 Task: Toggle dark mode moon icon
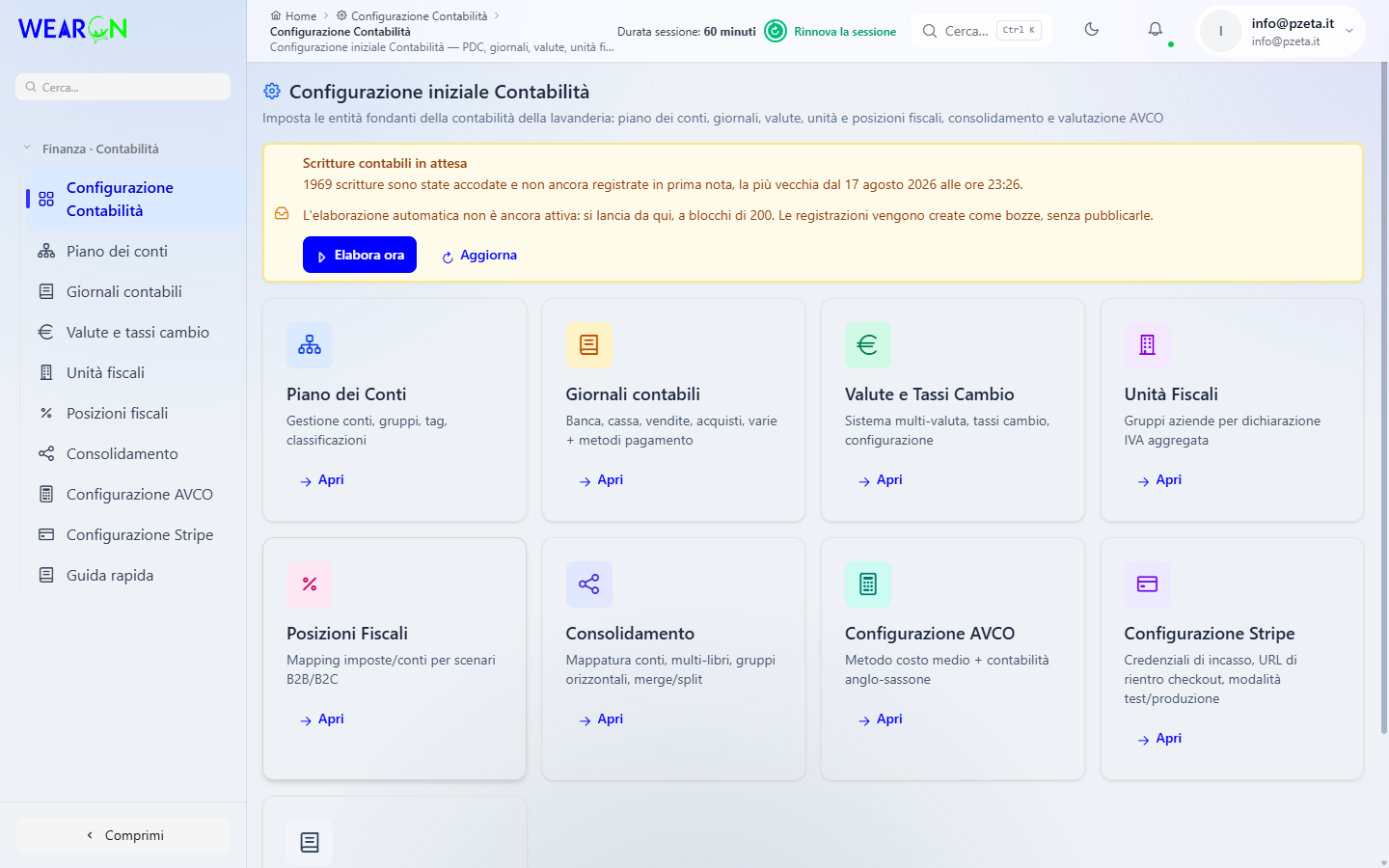(x=1092, y=30)
